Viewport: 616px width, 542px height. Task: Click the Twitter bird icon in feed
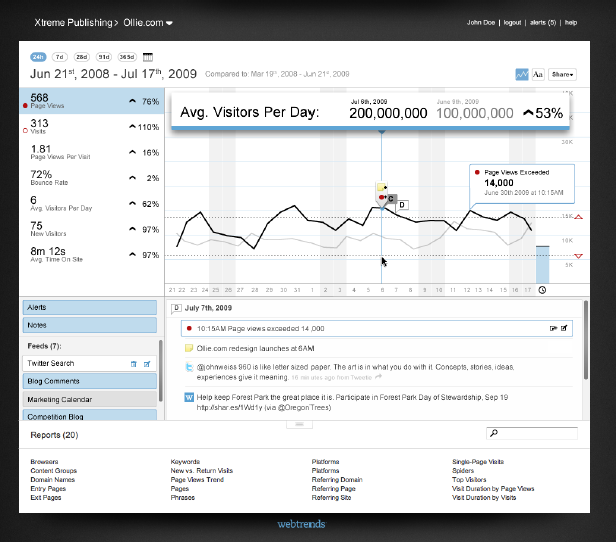point(189,367)
